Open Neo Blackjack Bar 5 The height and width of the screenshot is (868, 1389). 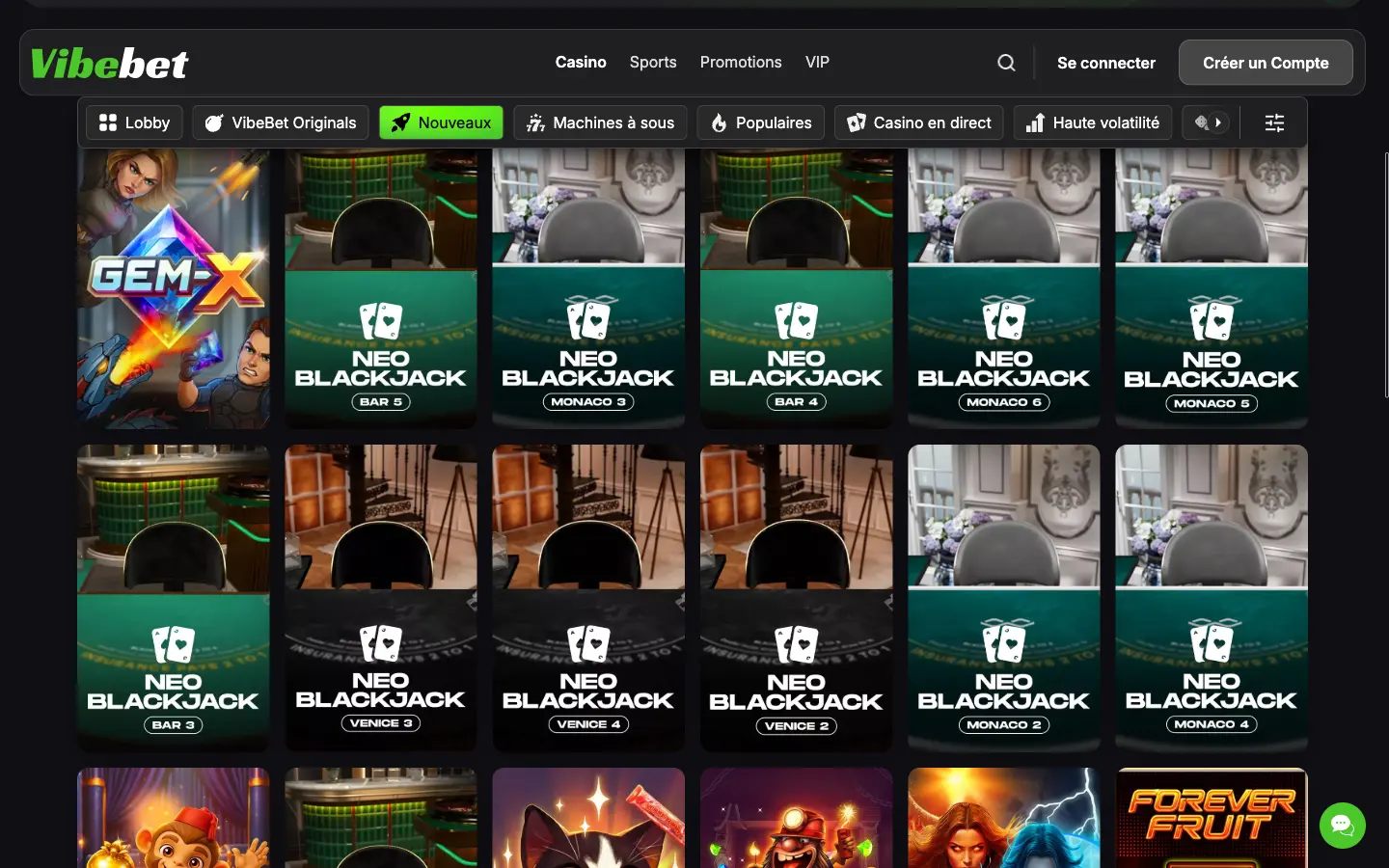[381, 287]
